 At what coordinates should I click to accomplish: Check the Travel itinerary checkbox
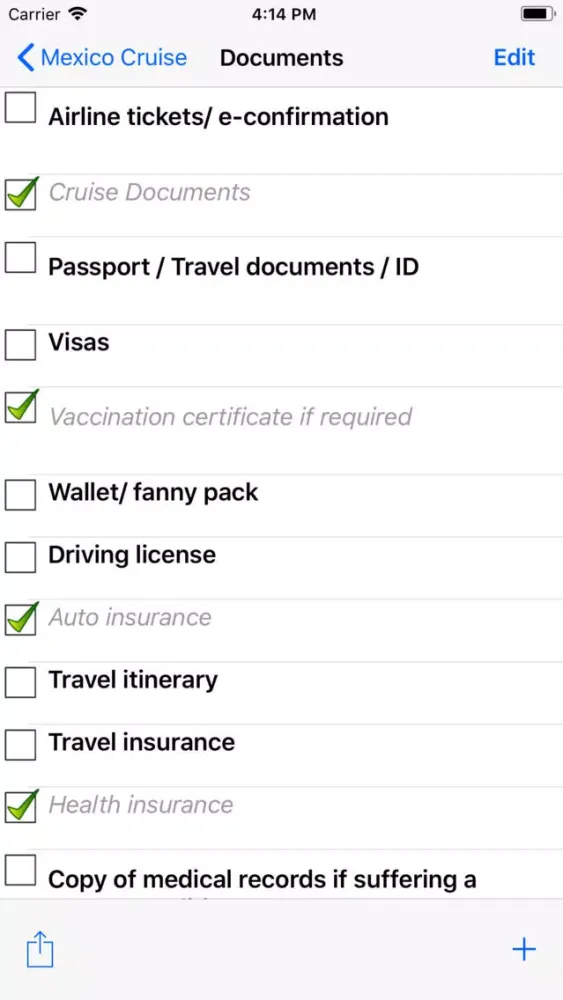point(20,682)
